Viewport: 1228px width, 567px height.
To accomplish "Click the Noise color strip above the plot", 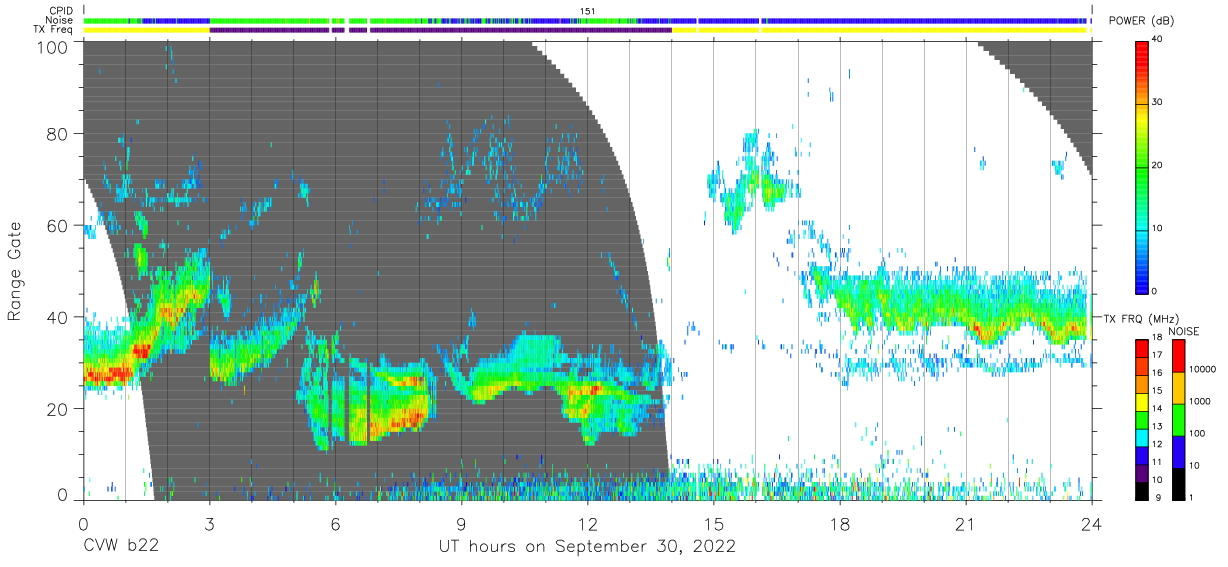I will pos(585,20).
